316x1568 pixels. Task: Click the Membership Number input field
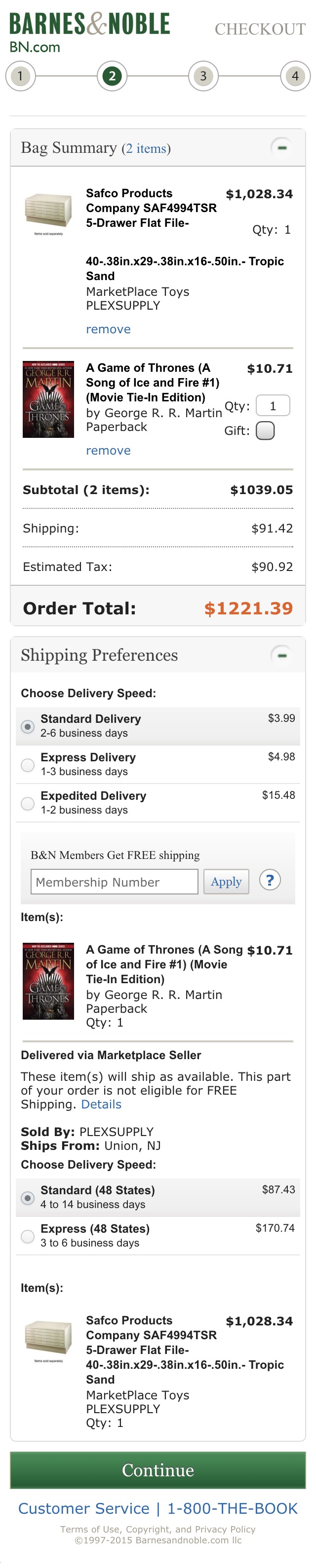click(114, 882)
